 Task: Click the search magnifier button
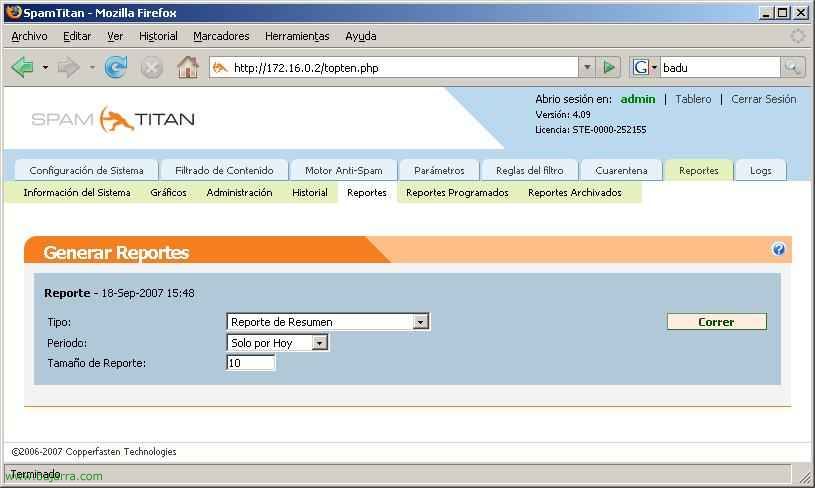point(792,68)
